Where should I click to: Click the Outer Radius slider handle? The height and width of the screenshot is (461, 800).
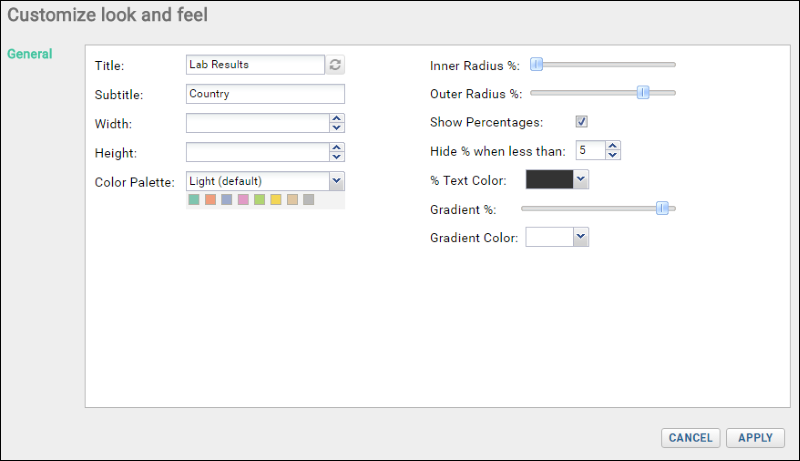click(643, 93)
